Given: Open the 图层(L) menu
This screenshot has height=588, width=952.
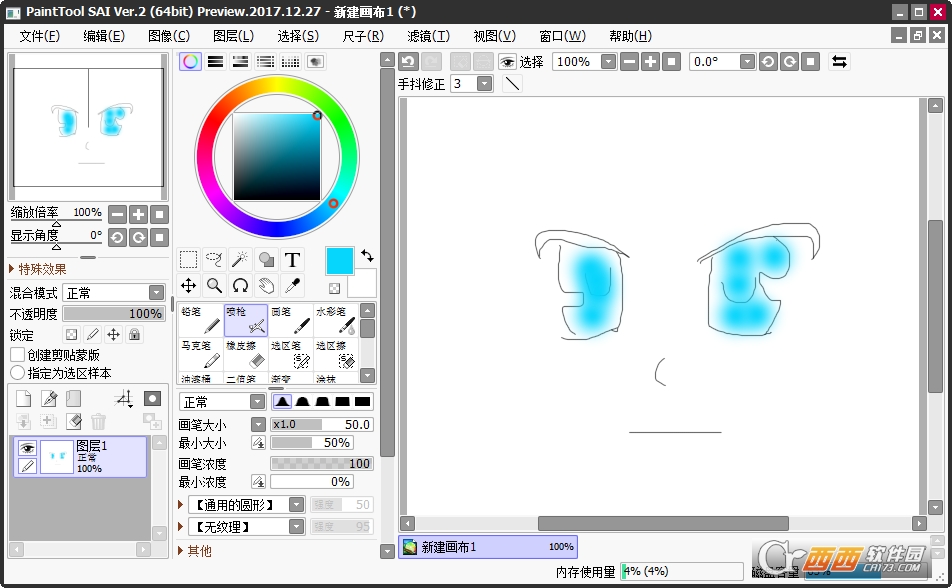Looking at the screenshot, I should 233,36.
